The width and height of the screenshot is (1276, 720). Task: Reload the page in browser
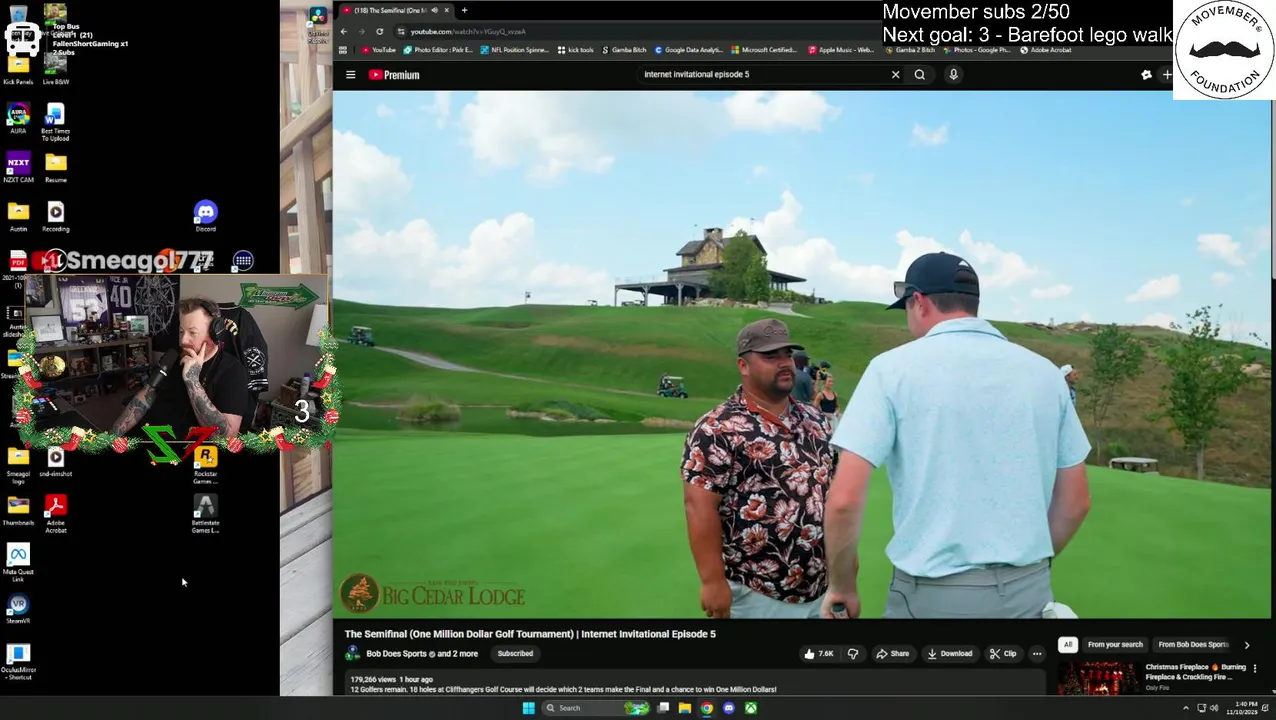click(x=379, y=31)
